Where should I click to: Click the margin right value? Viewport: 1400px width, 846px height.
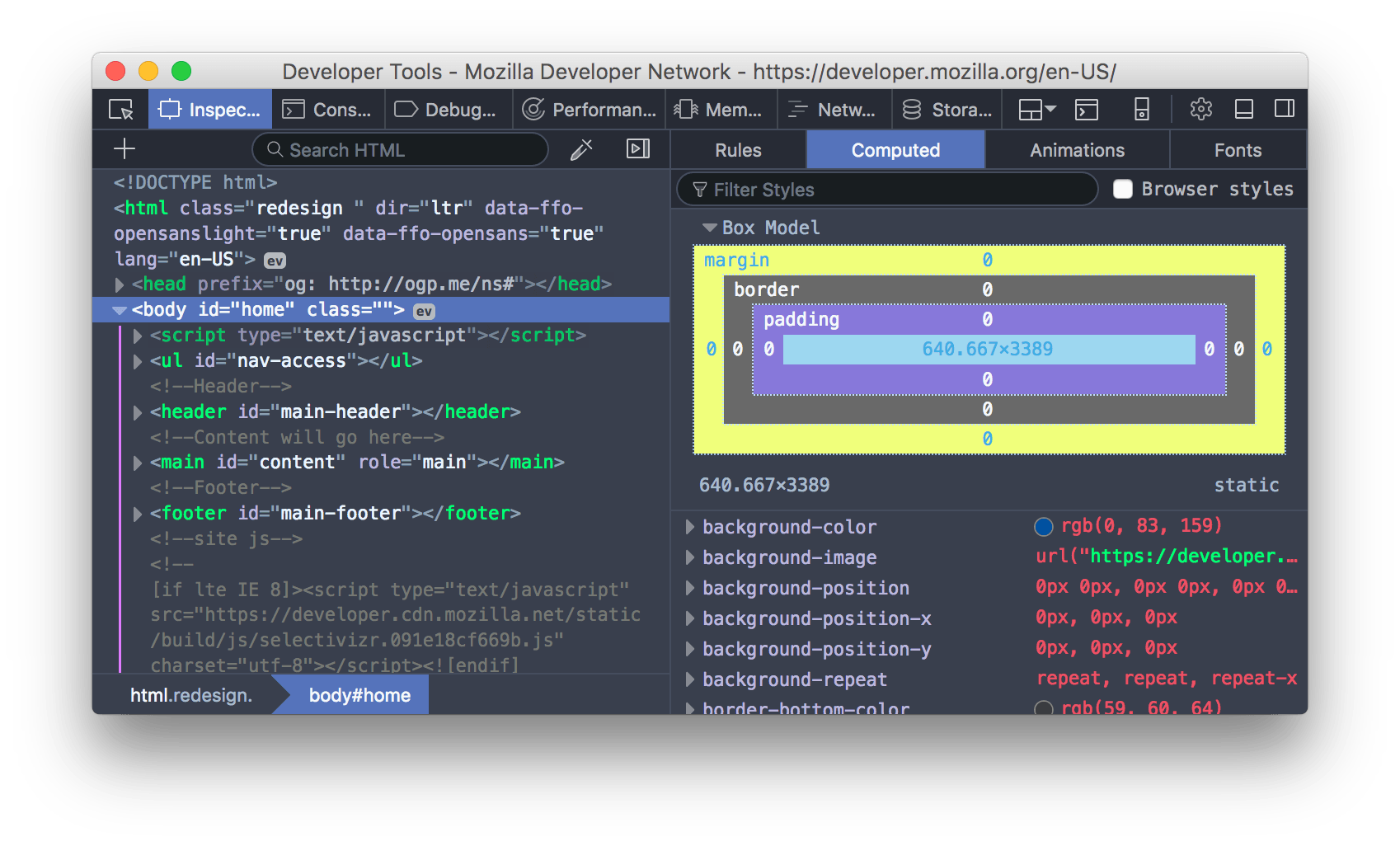1266,349
